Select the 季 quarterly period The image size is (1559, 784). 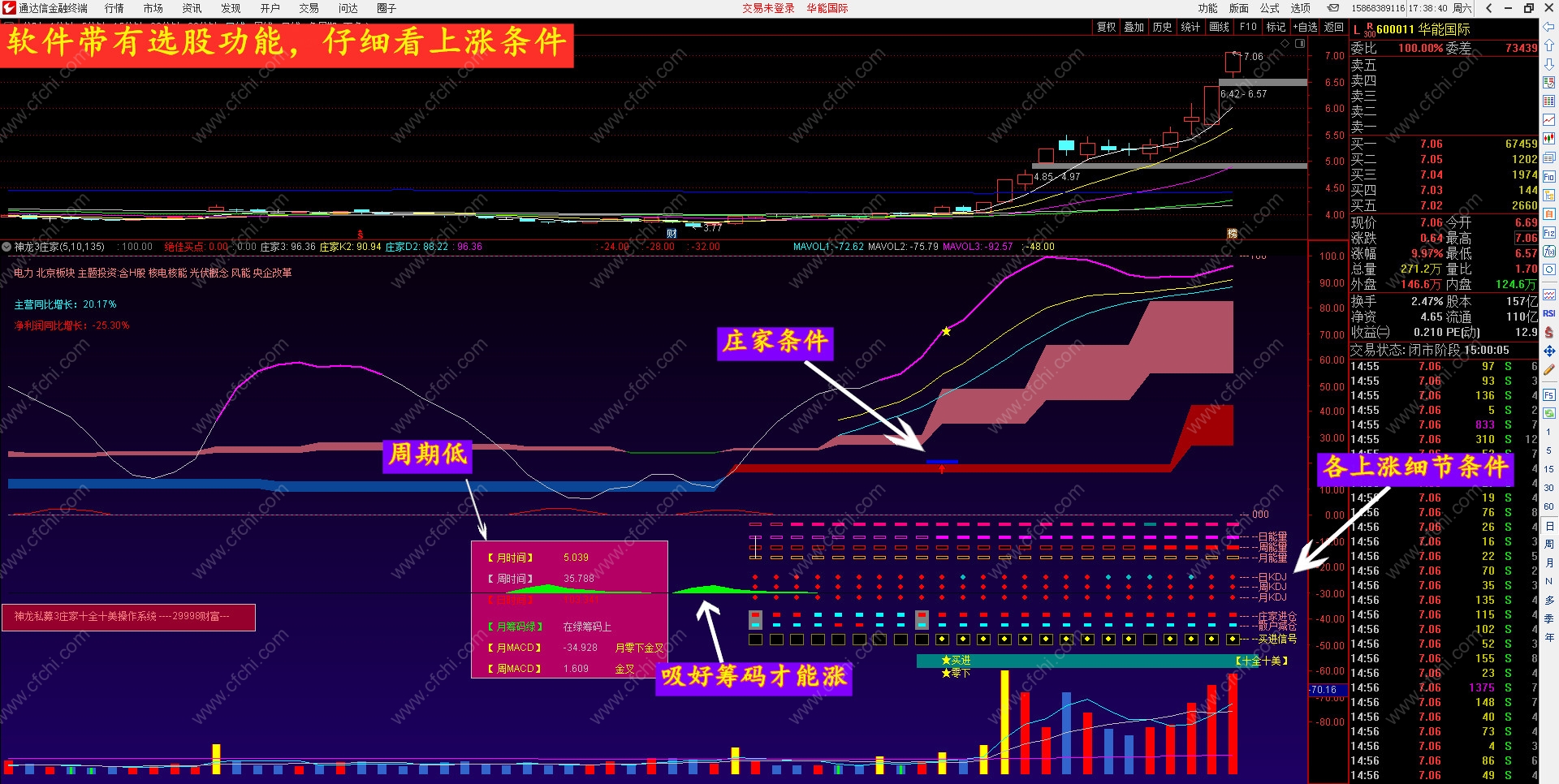pyautogui.click(x=1549, y=618)
